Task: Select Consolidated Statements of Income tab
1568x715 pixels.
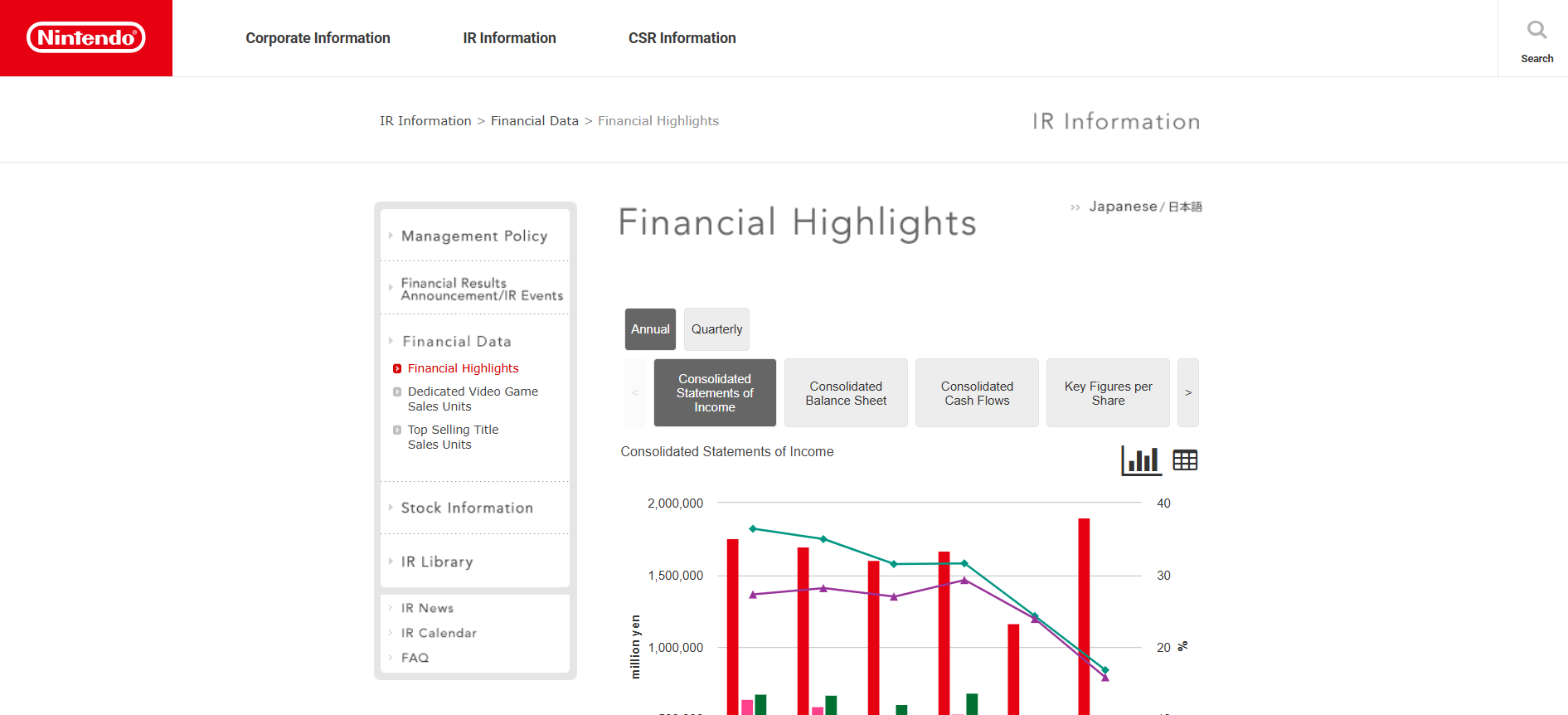Action: (715, 393)
